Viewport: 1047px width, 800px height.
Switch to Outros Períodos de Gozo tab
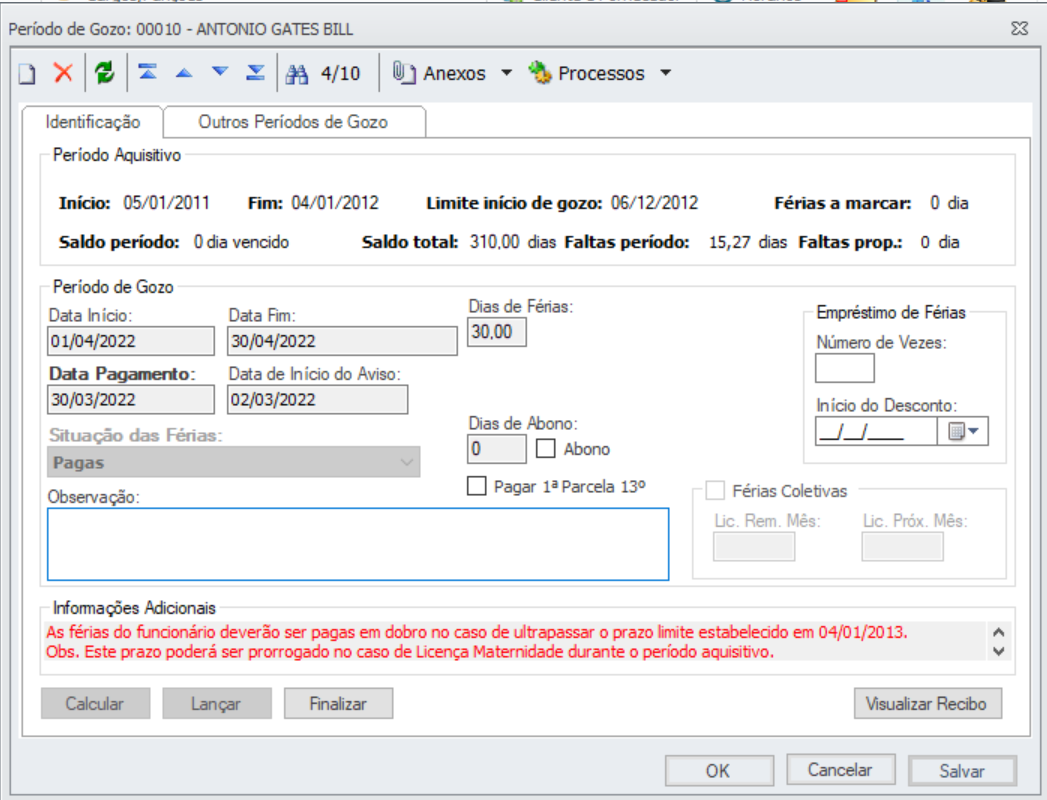tap(293, 122)
